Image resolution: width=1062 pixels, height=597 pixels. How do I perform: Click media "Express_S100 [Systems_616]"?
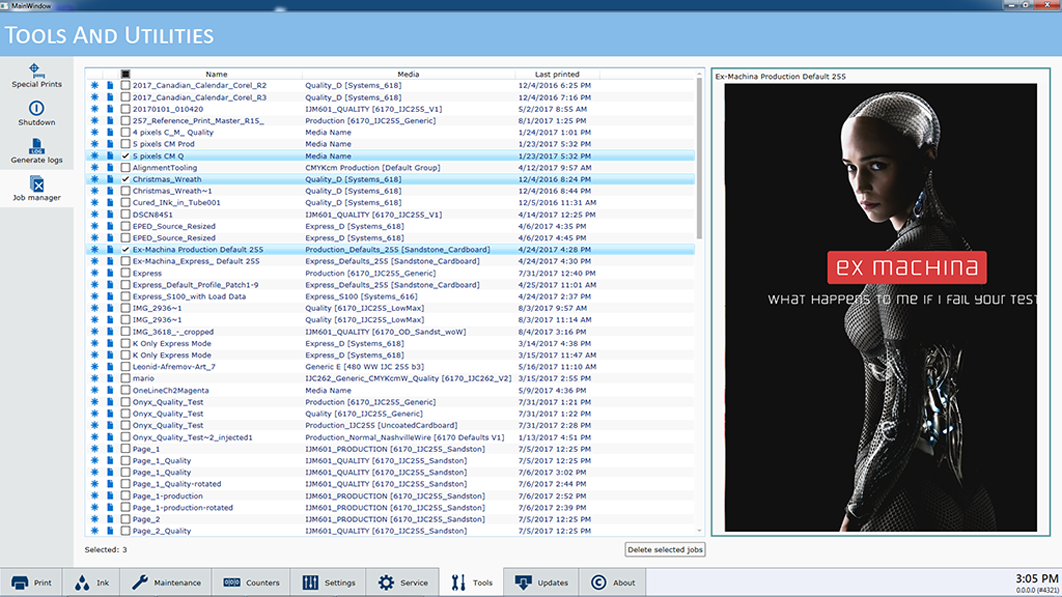[x=361, y=296]
